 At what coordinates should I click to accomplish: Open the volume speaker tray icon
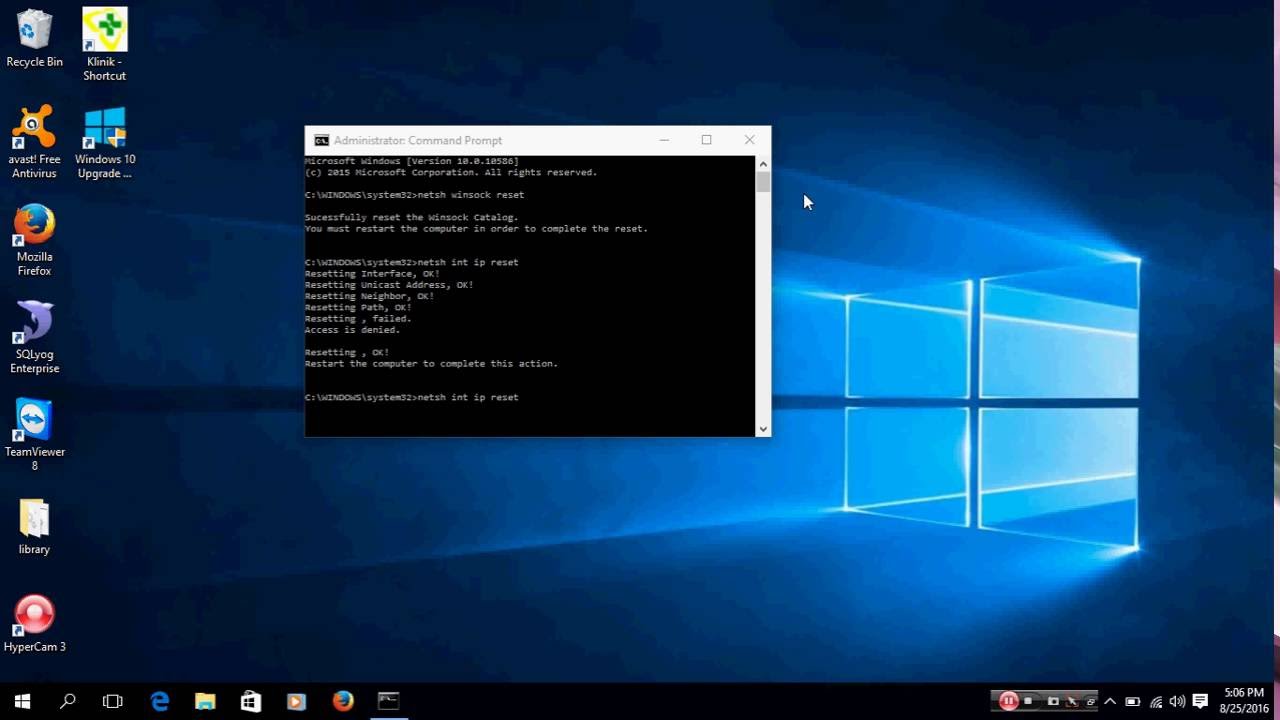pos(1177,702)
